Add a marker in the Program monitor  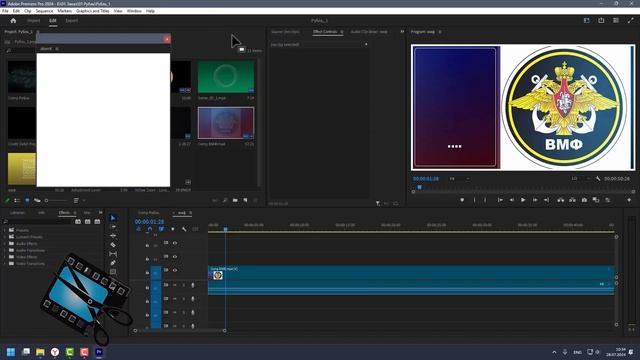coord(462,200)
